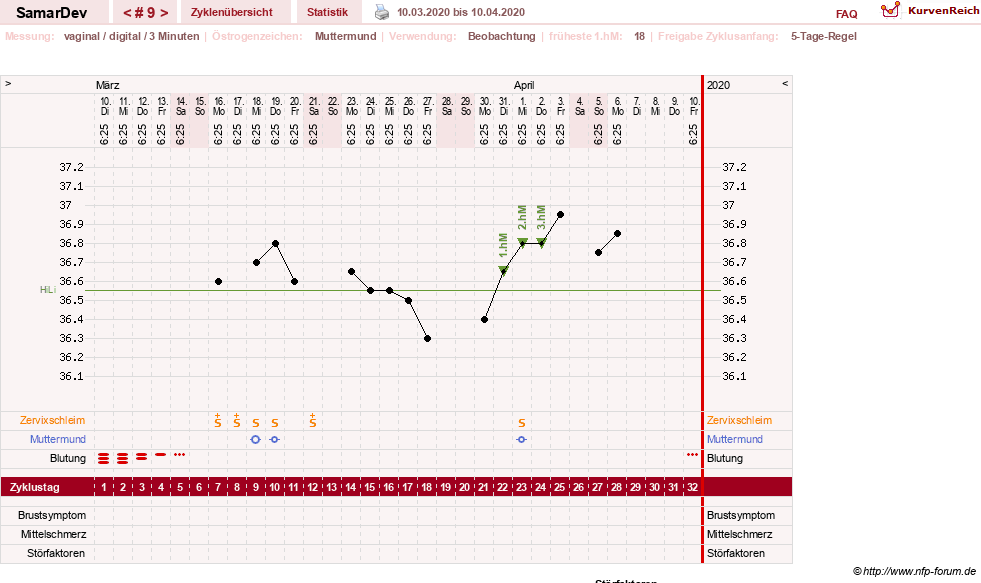Select Muttermund circle symbol on cycle day 9
Screen dimensions: 981x583
(x=255, y=440)
